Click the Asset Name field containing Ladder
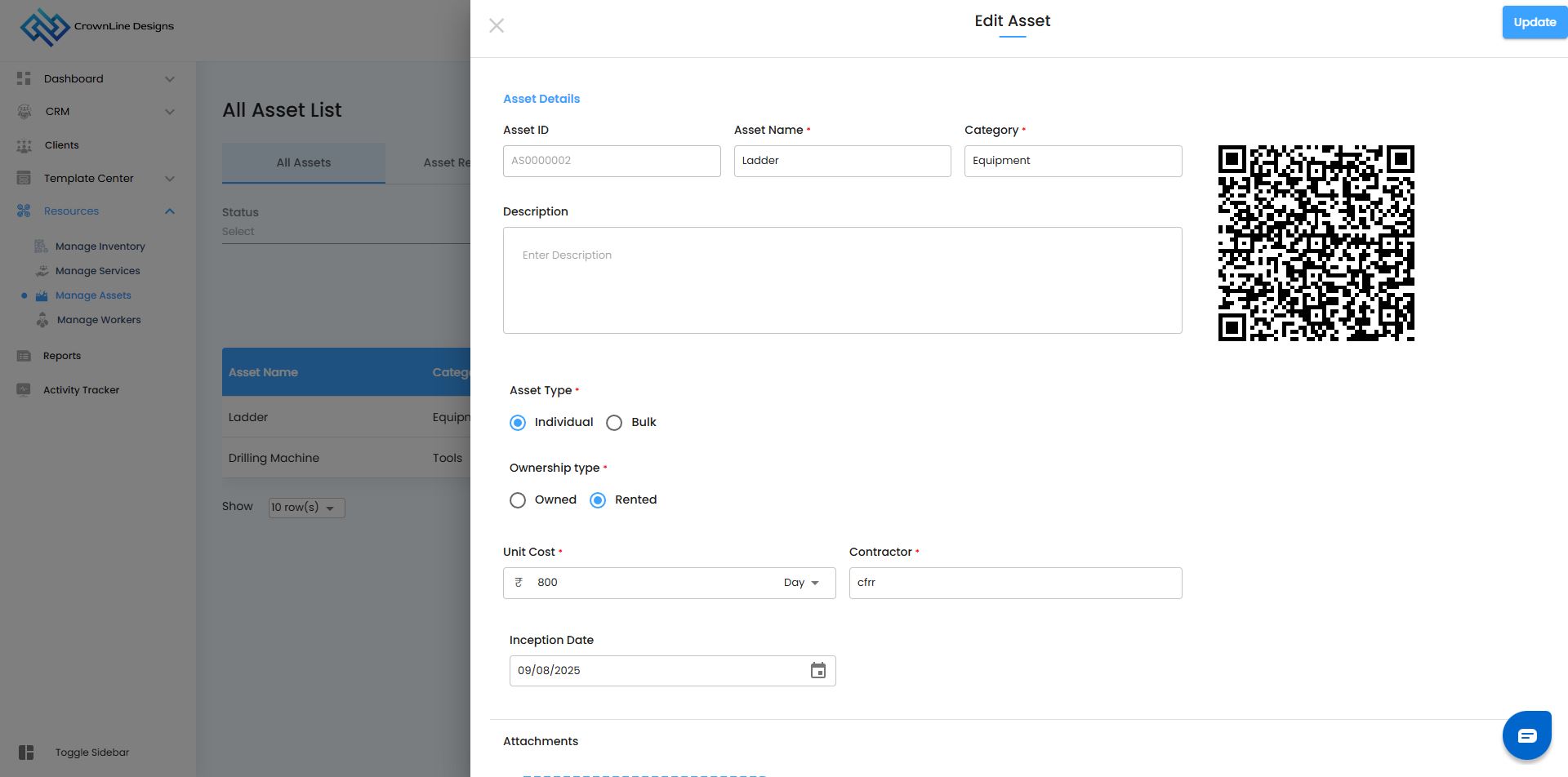This screenshot has height=777, width=1568. (x=843, y=161)
